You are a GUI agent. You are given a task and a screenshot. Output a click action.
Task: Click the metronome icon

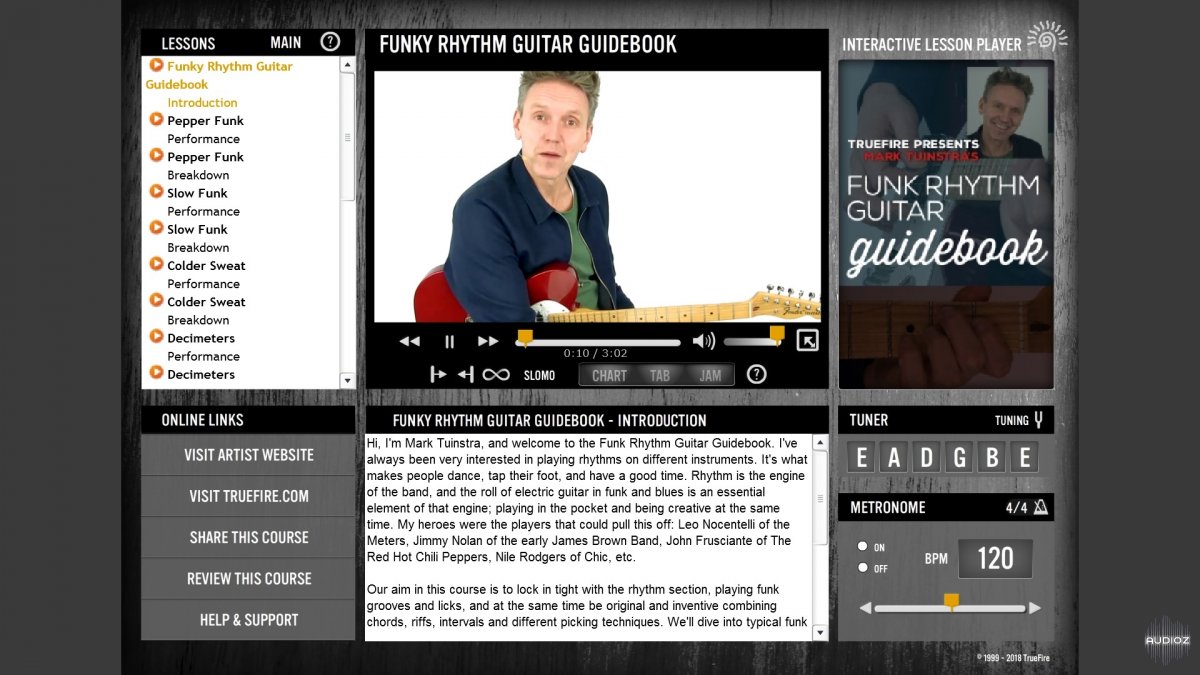point(1040,507)
